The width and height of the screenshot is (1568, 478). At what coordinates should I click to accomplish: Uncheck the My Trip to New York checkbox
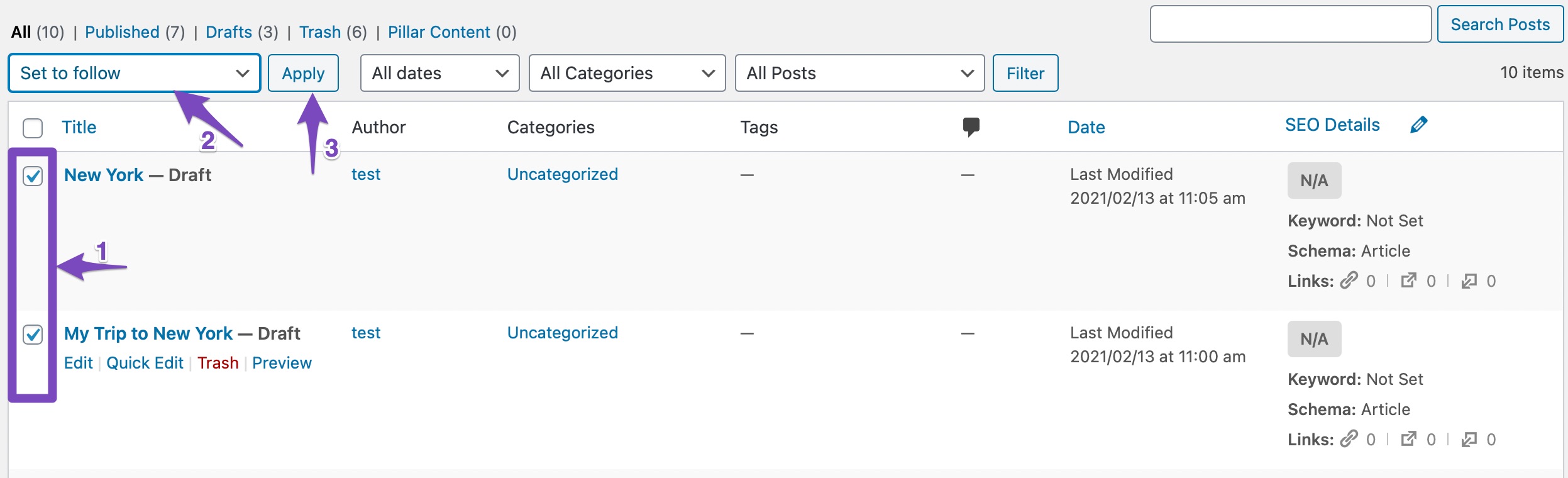pos(33,334)
